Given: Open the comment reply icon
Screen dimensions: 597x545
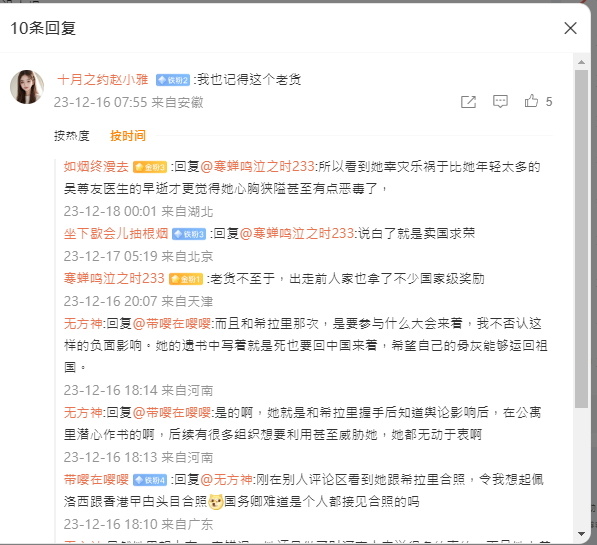Looking at the screenshot, I should [500, 101].
